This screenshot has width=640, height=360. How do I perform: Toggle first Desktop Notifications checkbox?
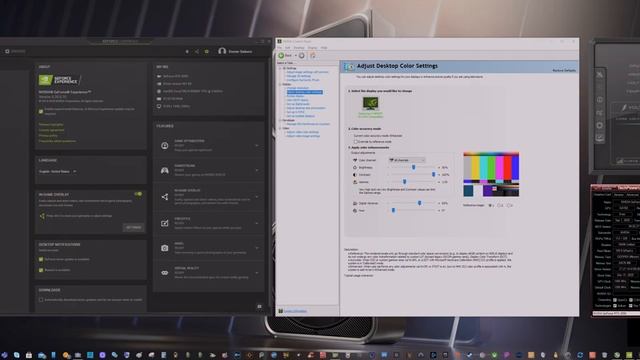click(x=41, y=259)
